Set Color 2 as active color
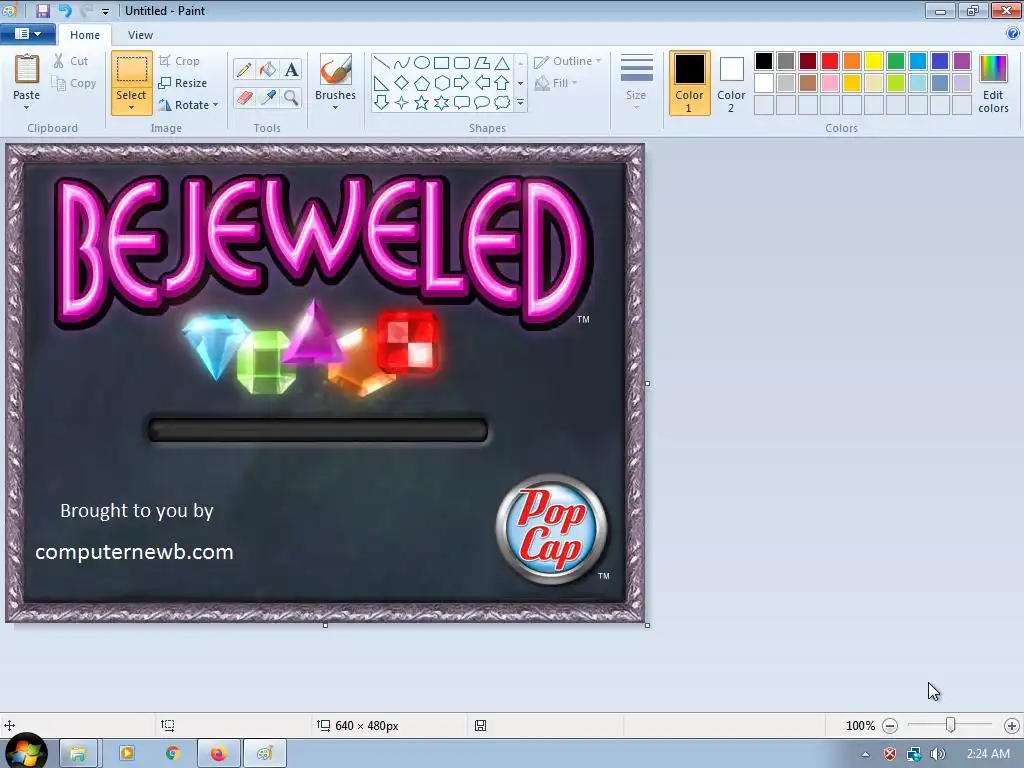This screenshot has width=1024, height=768. coord(731,84)
